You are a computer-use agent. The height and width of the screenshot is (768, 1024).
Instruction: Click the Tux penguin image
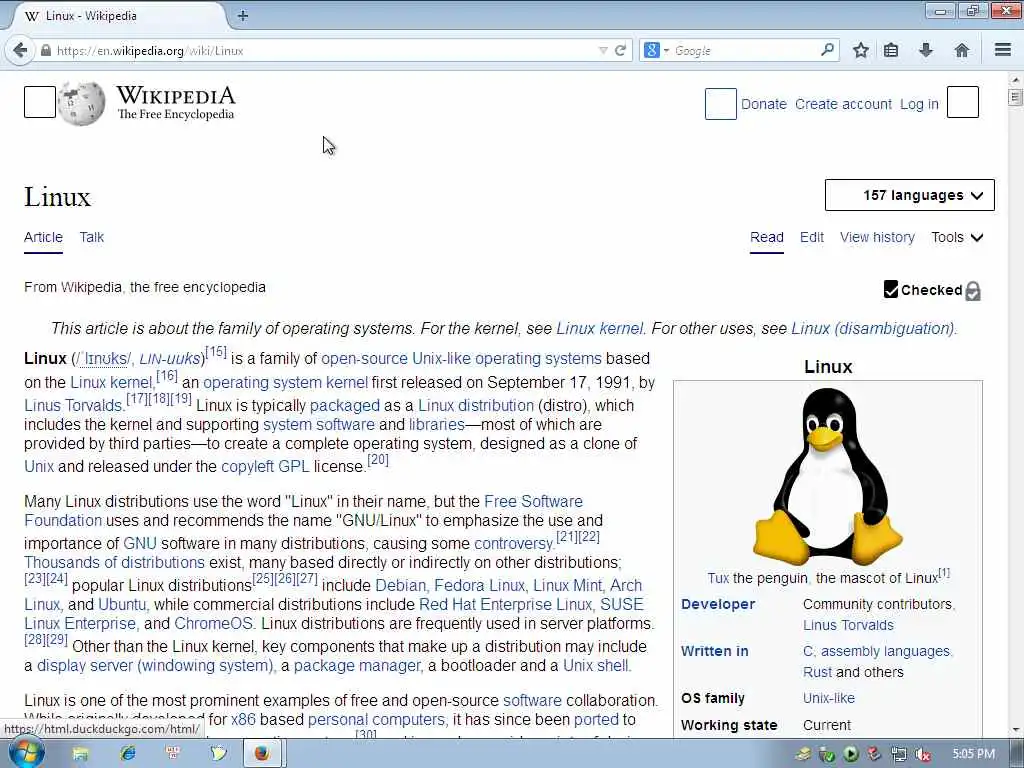click(x=828, y=475)
